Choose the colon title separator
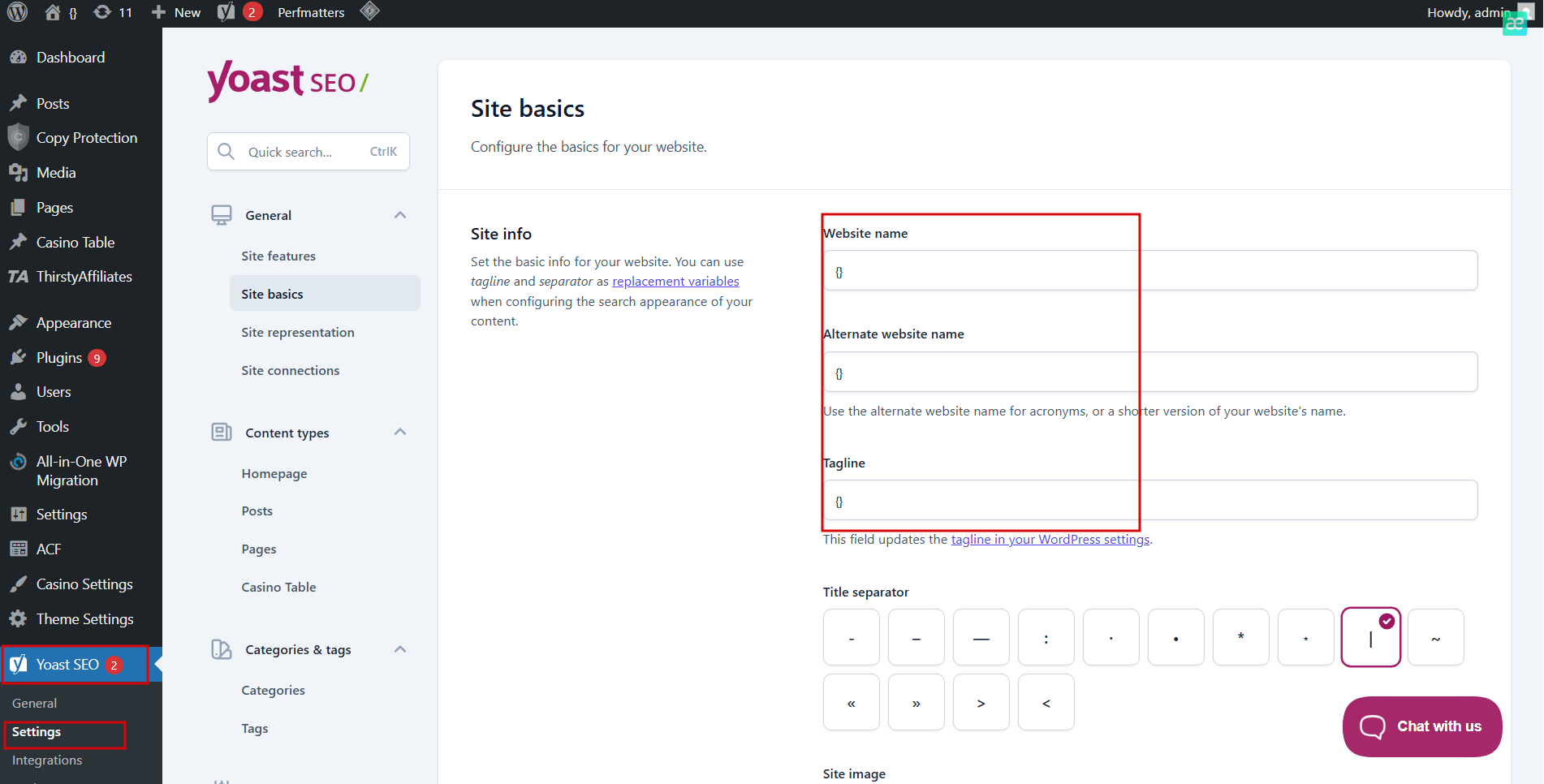 tap(1046, 638)
